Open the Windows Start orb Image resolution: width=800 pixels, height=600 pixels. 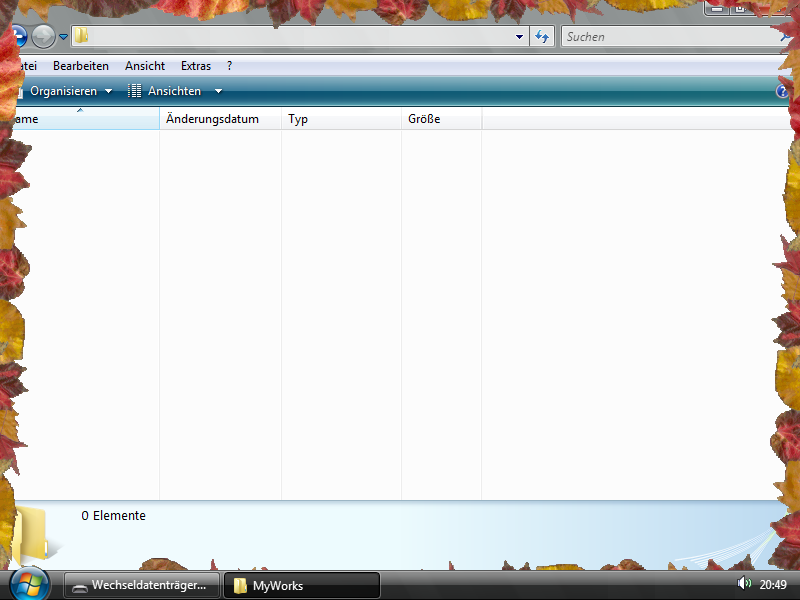(x=29, y=583)
